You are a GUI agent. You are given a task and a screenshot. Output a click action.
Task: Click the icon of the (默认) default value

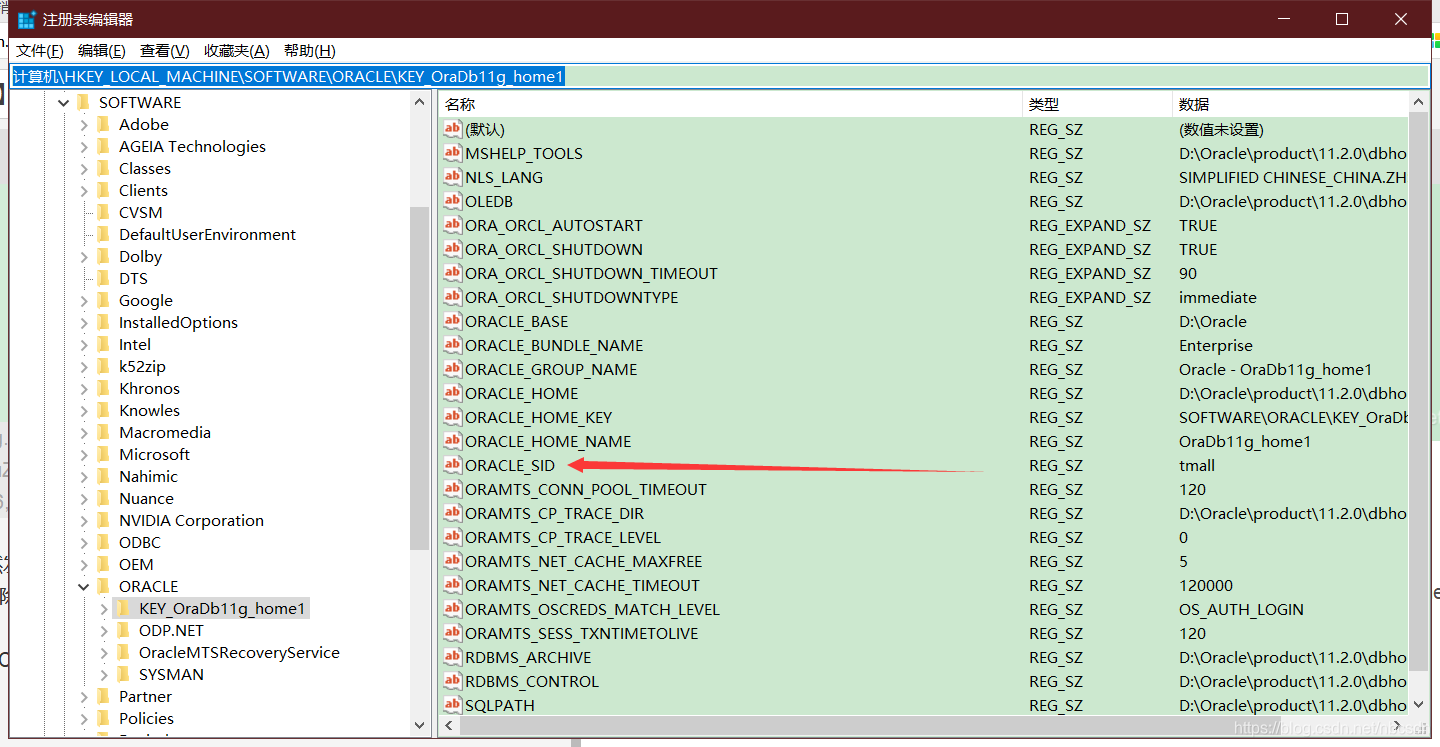pos(453,129)
